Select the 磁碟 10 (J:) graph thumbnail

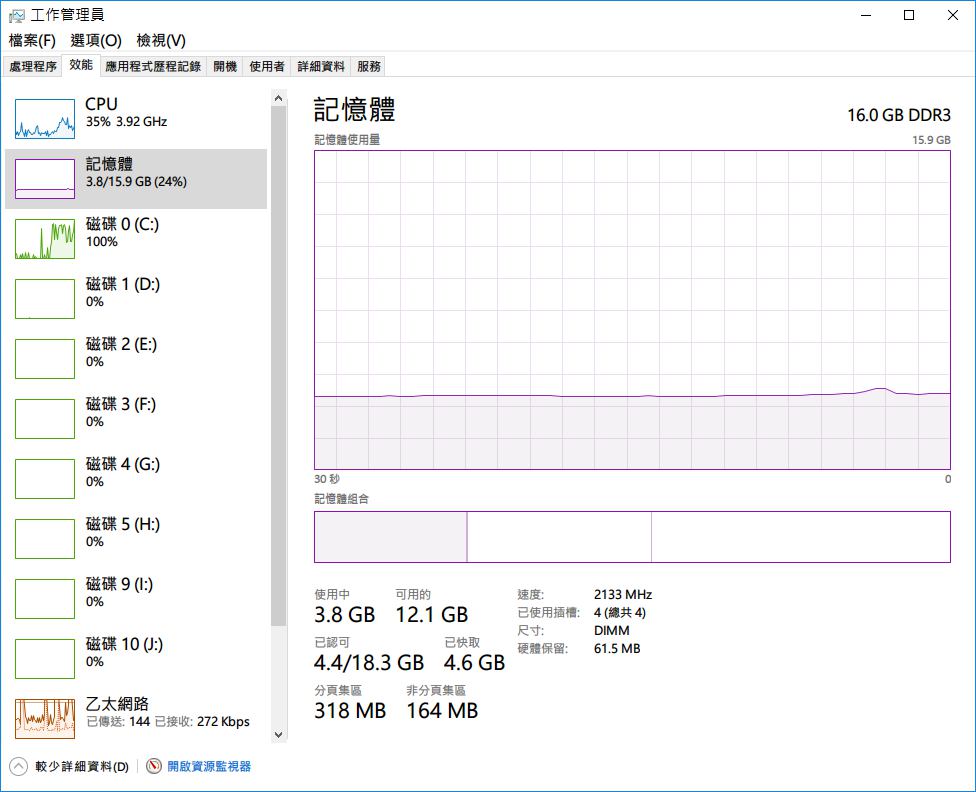tap(45, 659)
